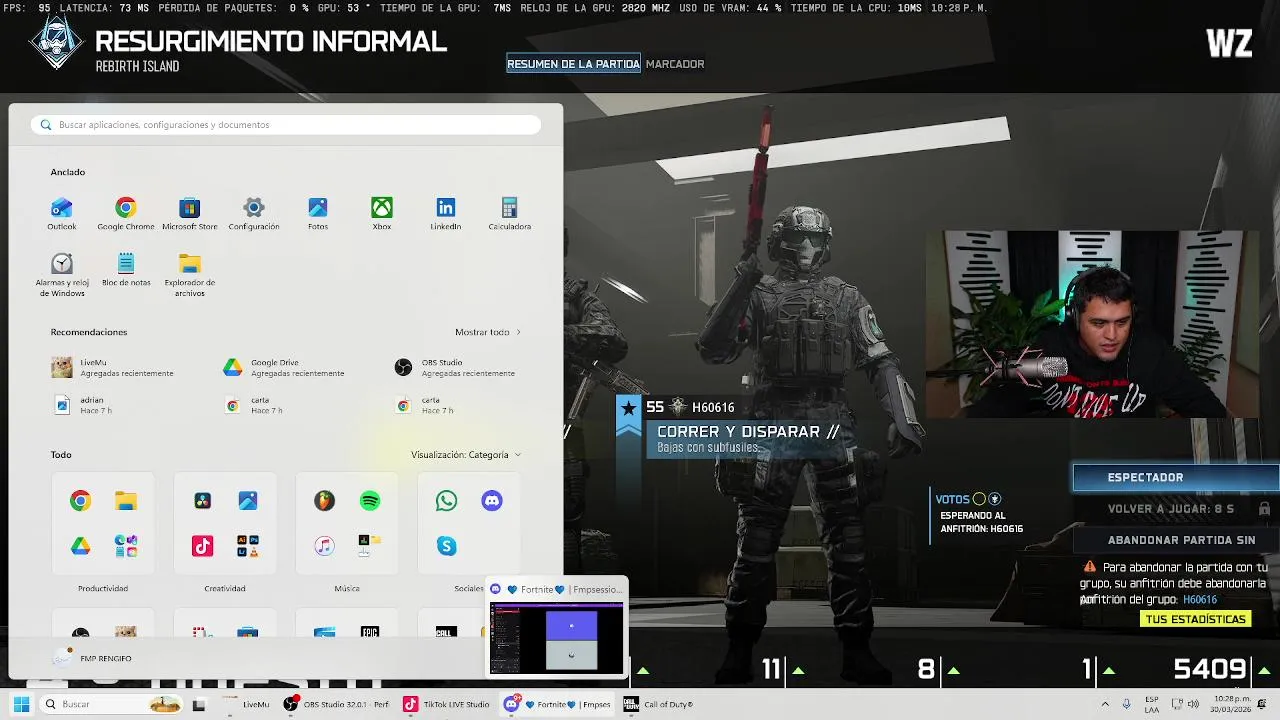Open Photos icon in the Creatividad group

click(x=248, y=501)
